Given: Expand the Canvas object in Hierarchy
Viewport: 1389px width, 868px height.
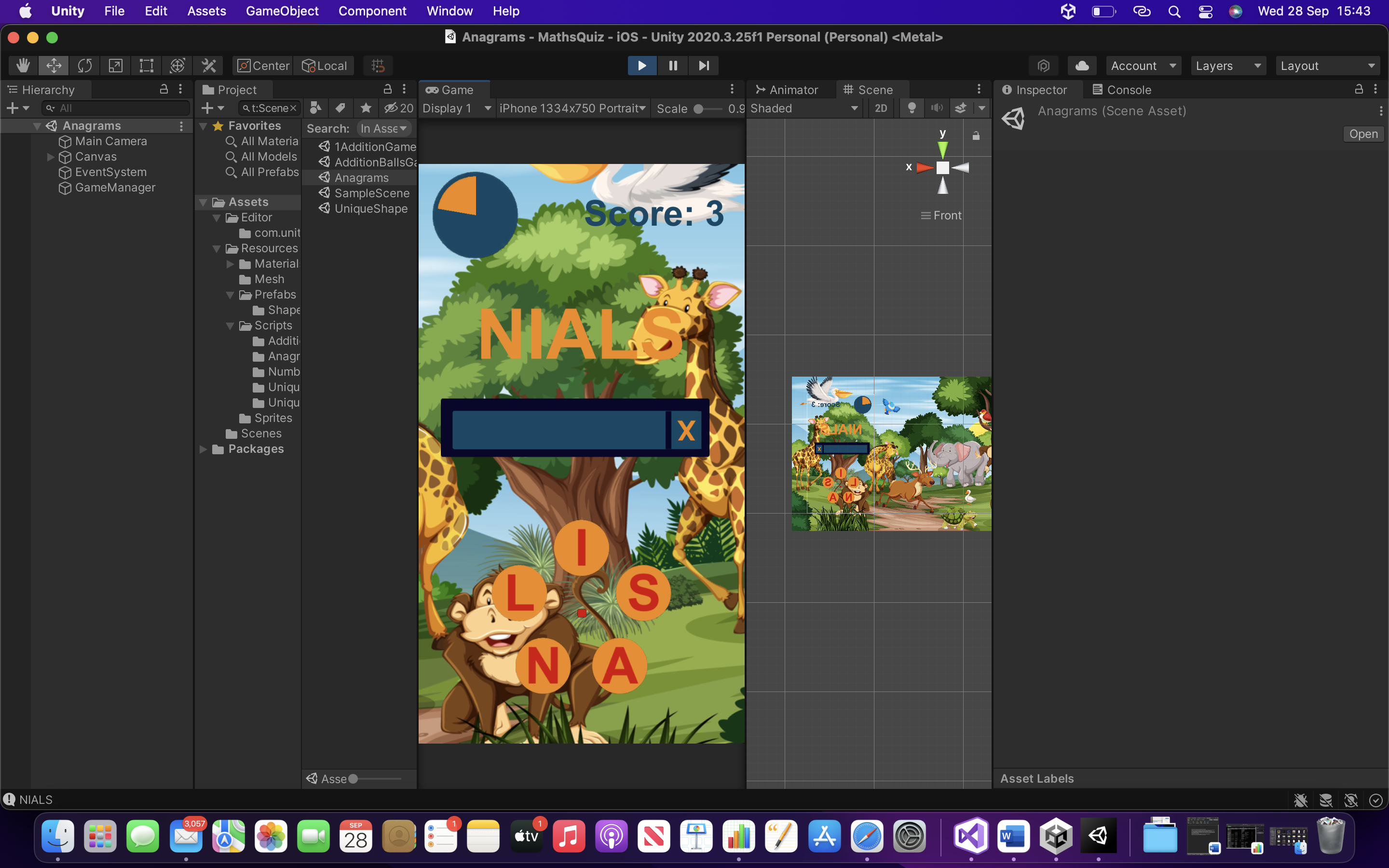Looking at the screenshot, I should (x=51, y=157).
